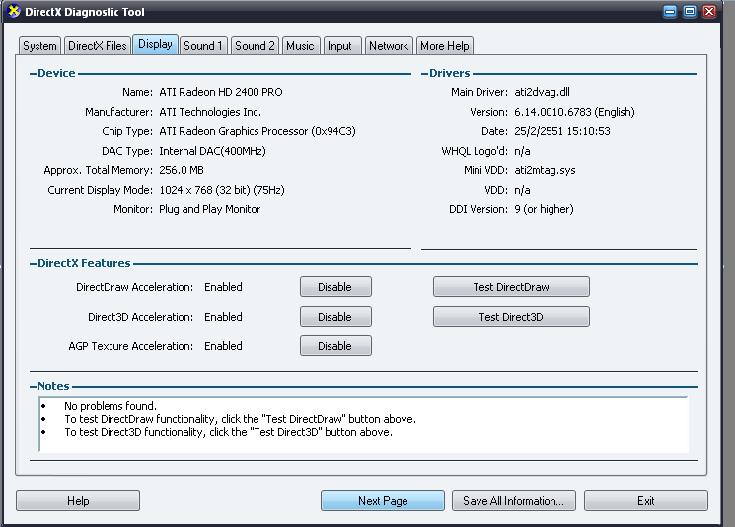
Task: Select the Sound 1 tab
Action: point(203,46)
